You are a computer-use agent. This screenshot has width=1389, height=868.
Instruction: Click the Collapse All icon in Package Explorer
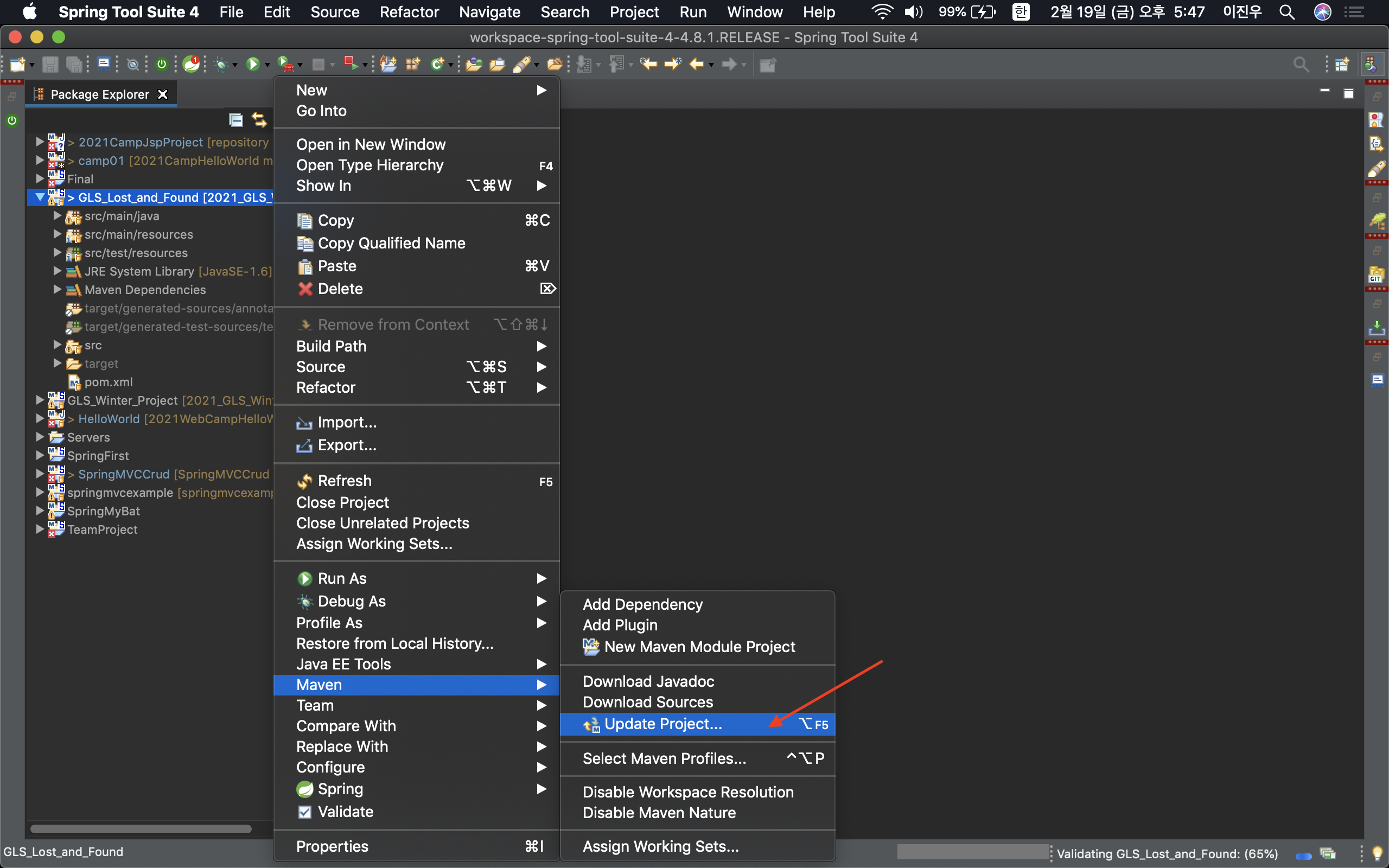[236, 119]
